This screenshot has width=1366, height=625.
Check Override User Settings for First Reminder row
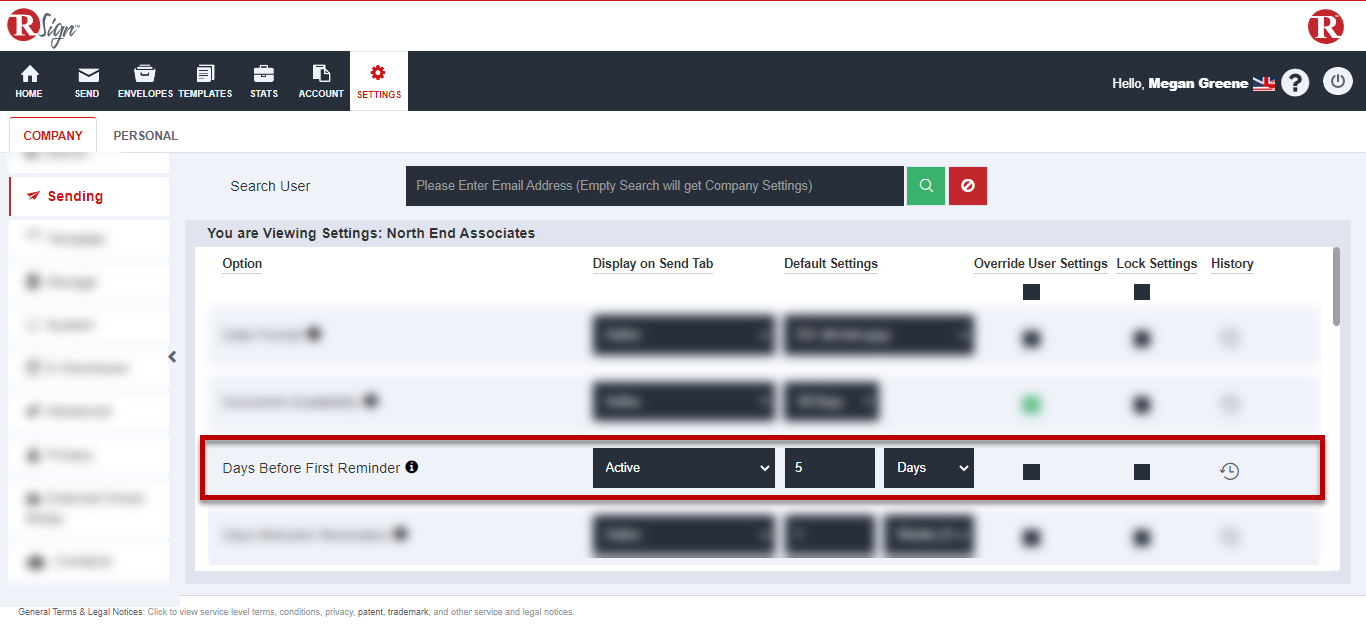point(1031,472)
